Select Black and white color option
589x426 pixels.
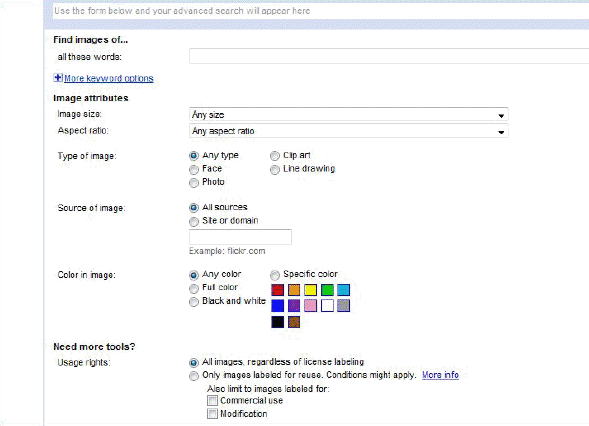click(194, 302)
